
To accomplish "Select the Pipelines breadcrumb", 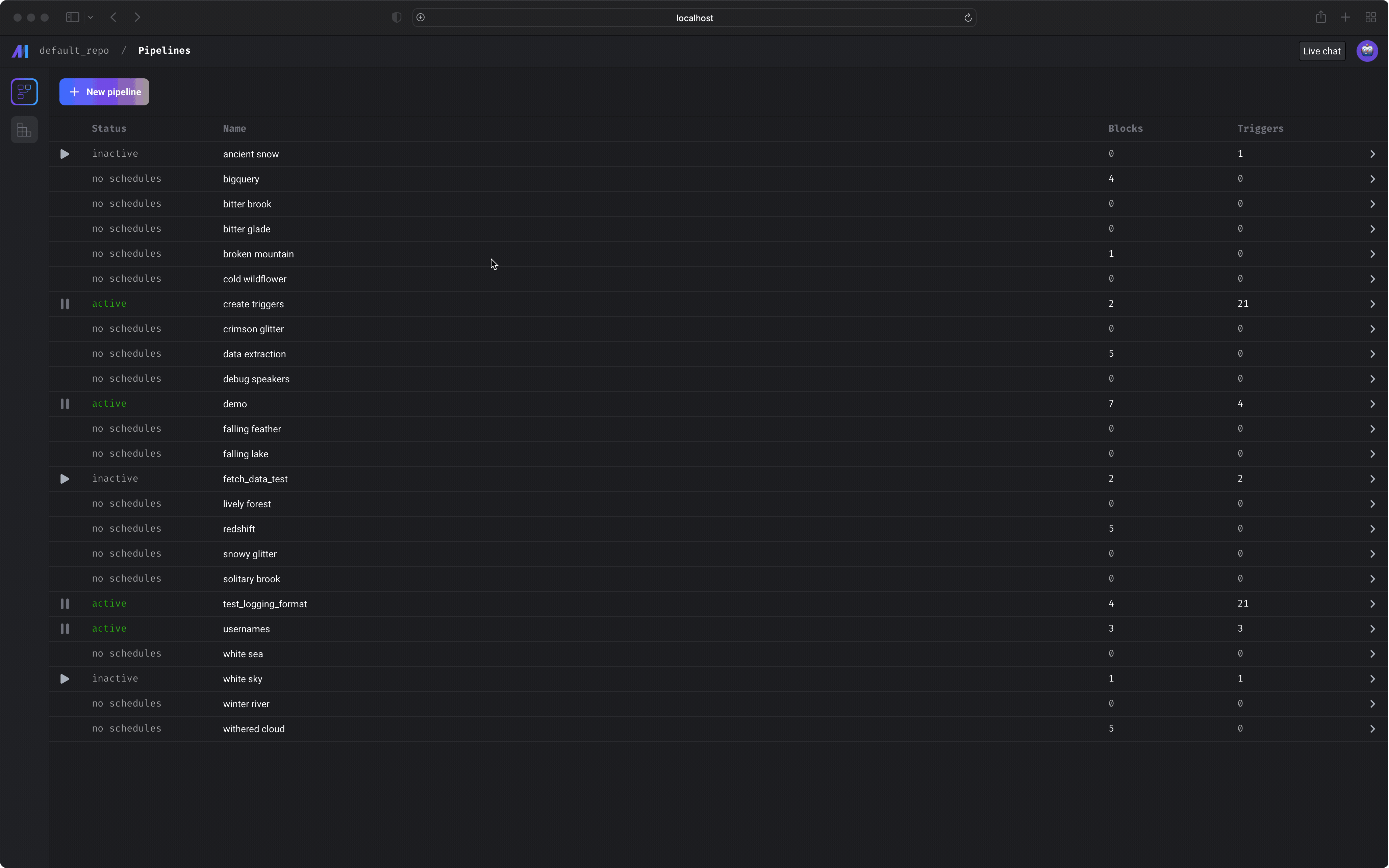I will click(x=164, y=51).
